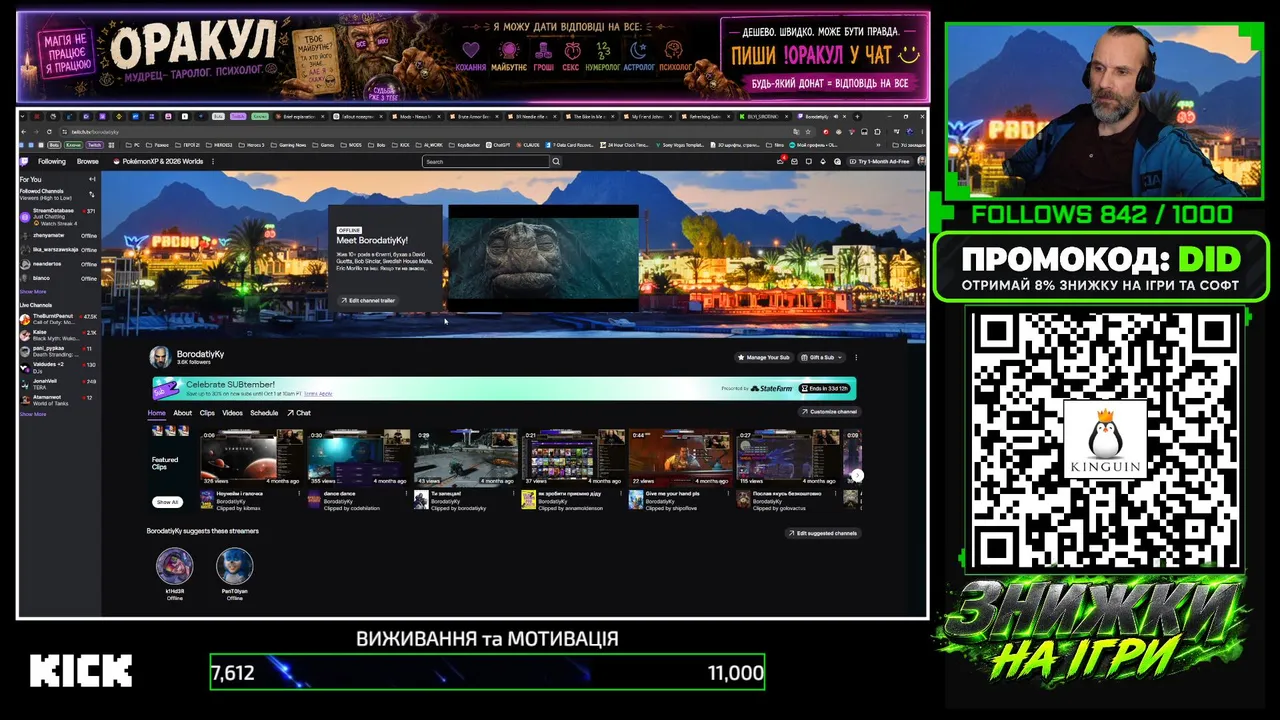Open StreamDatabase channel in sidebar
This screenshot has width=1280, height=720.
58,215
